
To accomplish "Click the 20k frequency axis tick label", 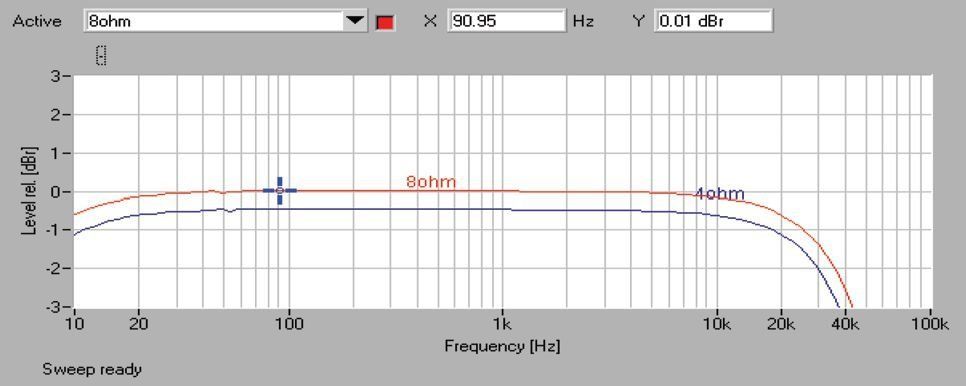I will tap(781, 323).
